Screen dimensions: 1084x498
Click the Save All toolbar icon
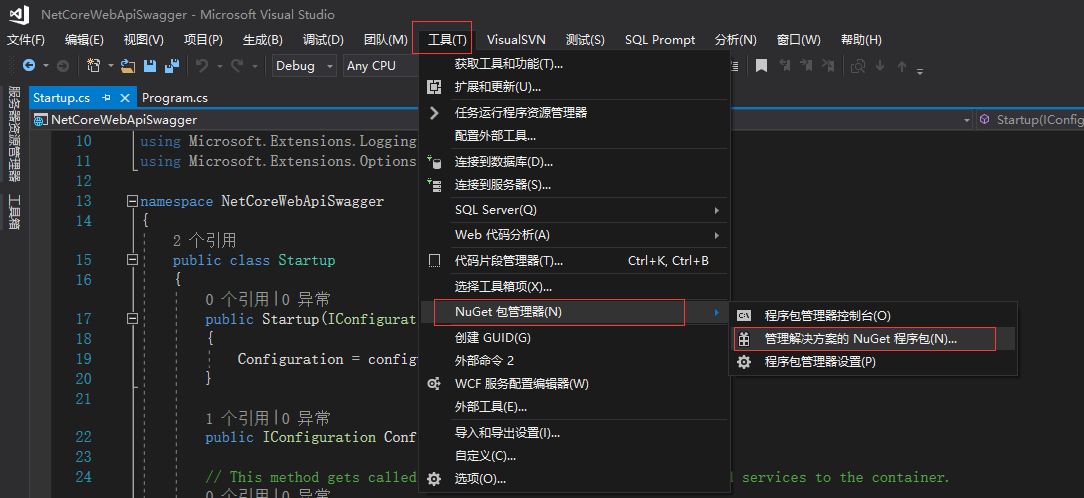[x=171, y=66]
